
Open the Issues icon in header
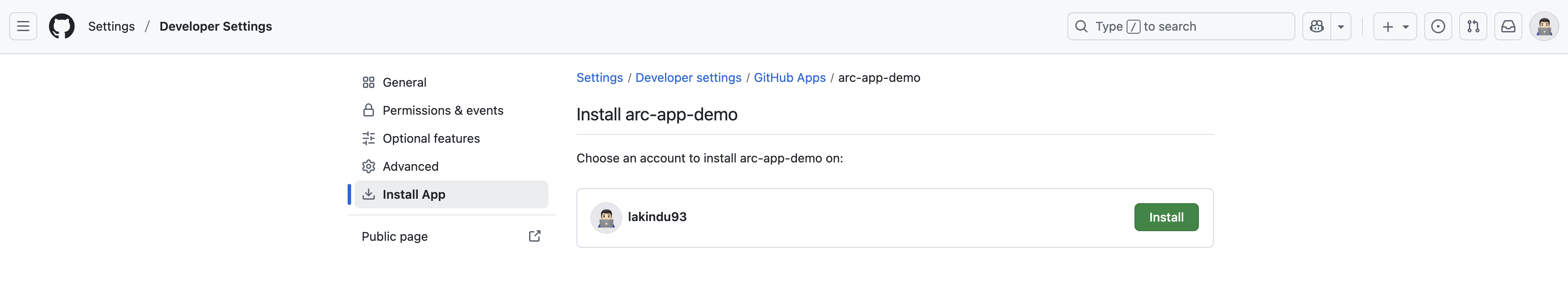click(x=1438, y=26)
